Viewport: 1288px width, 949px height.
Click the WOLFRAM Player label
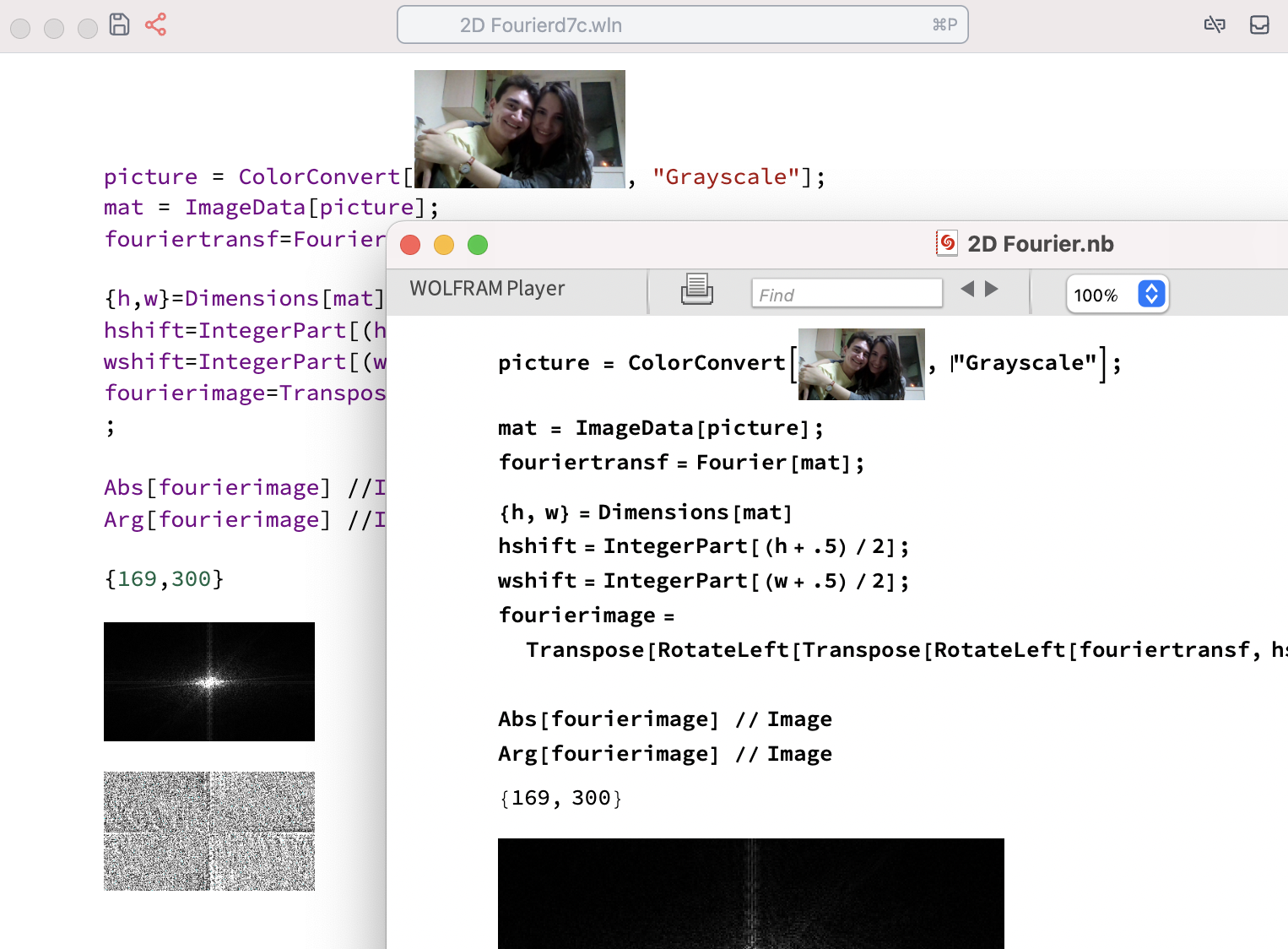[x=487, y=289]
